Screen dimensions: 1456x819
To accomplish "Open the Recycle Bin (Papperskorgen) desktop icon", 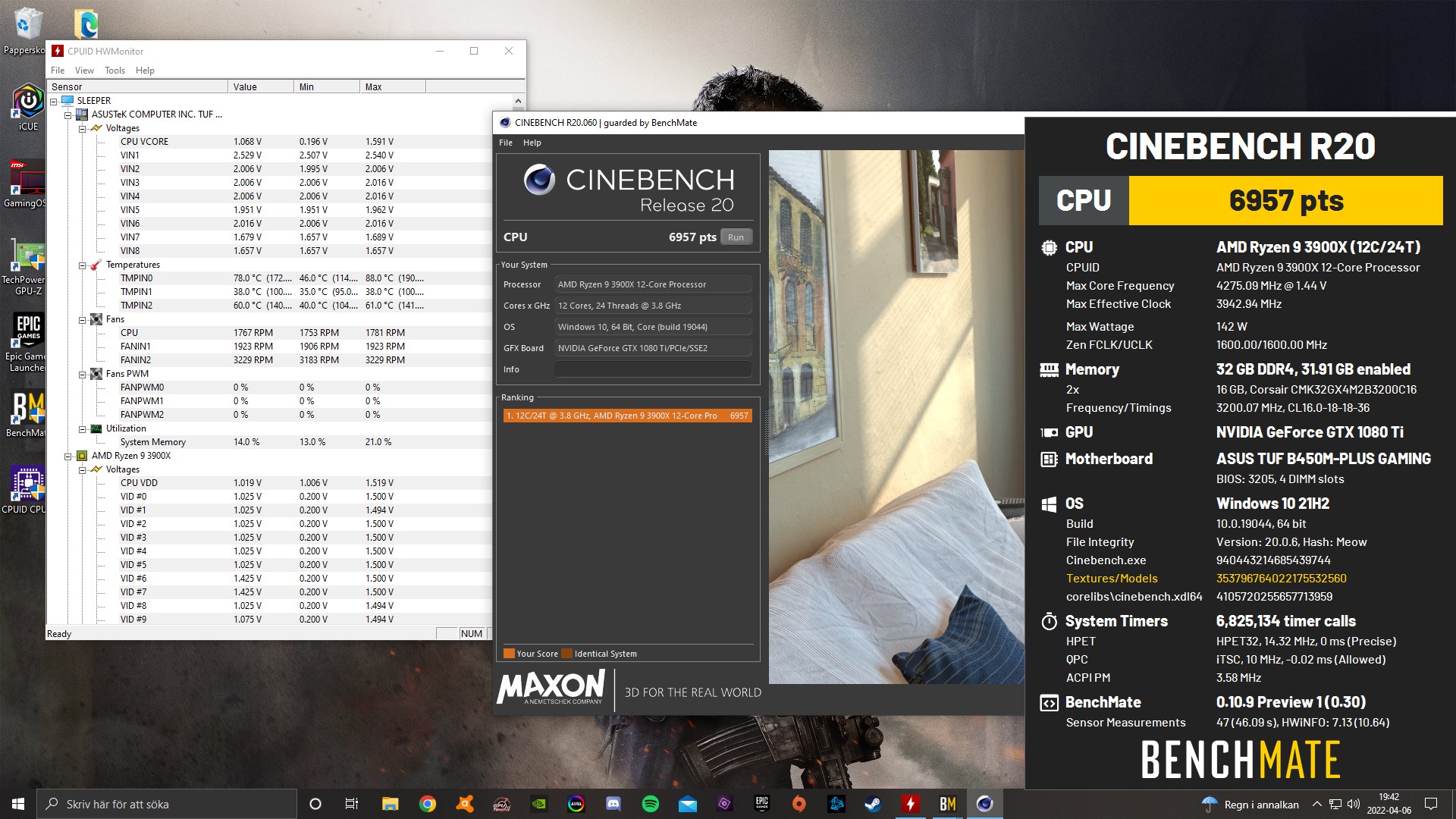I will coord(24,30).
